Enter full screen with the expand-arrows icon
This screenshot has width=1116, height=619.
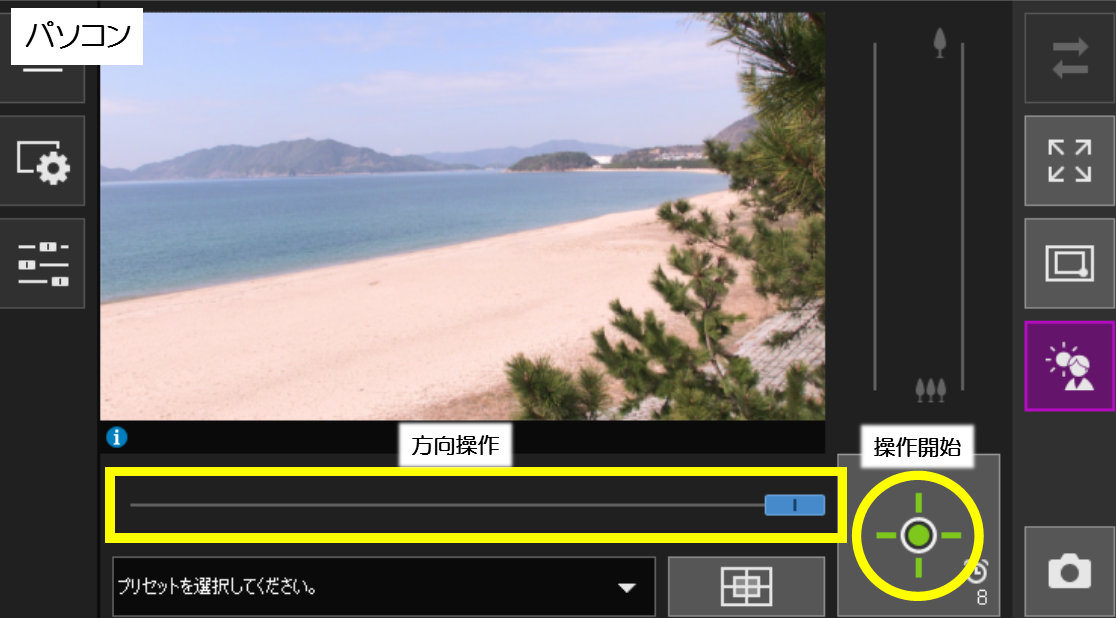click(x=1069, y=161)
